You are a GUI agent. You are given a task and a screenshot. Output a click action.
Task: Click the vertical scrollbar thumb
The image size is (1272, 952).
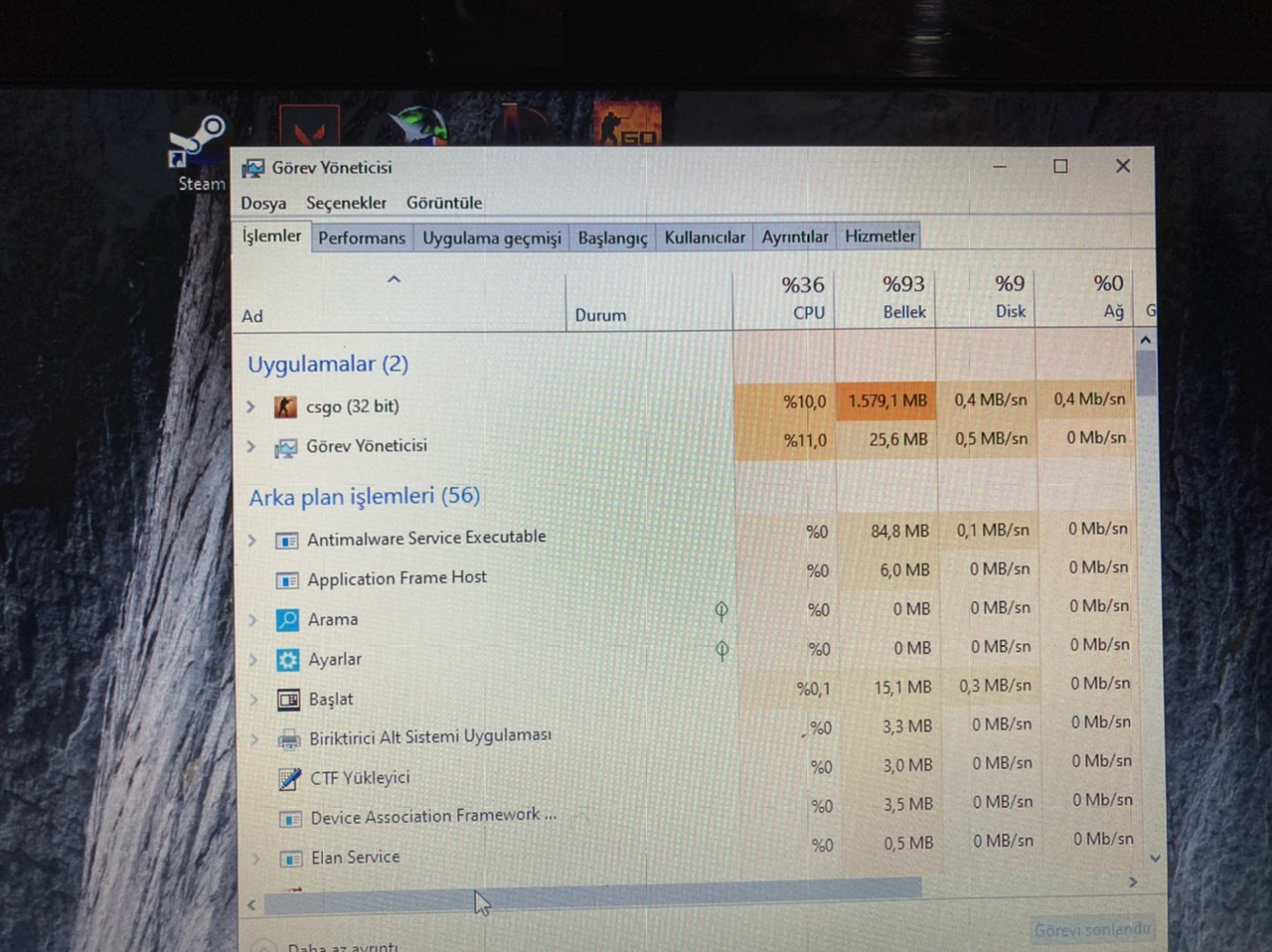pos(1147,374)
